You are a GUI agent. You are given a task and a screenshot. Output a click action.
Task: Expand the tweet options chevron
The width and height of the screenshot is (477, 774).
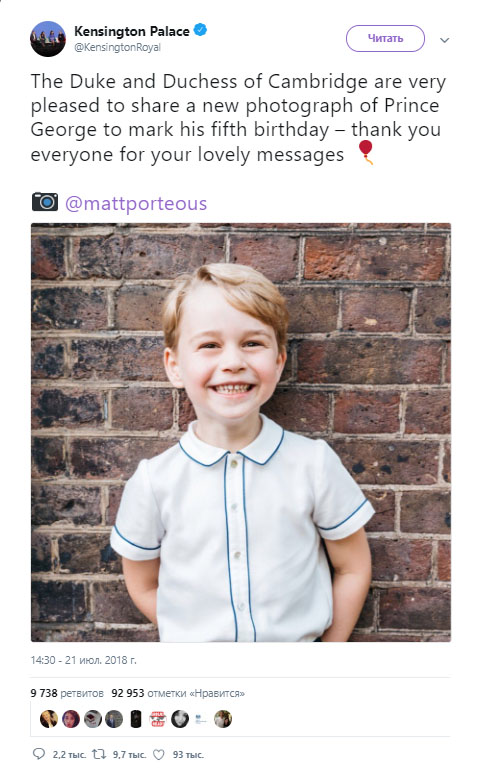(x=444, y=40)
